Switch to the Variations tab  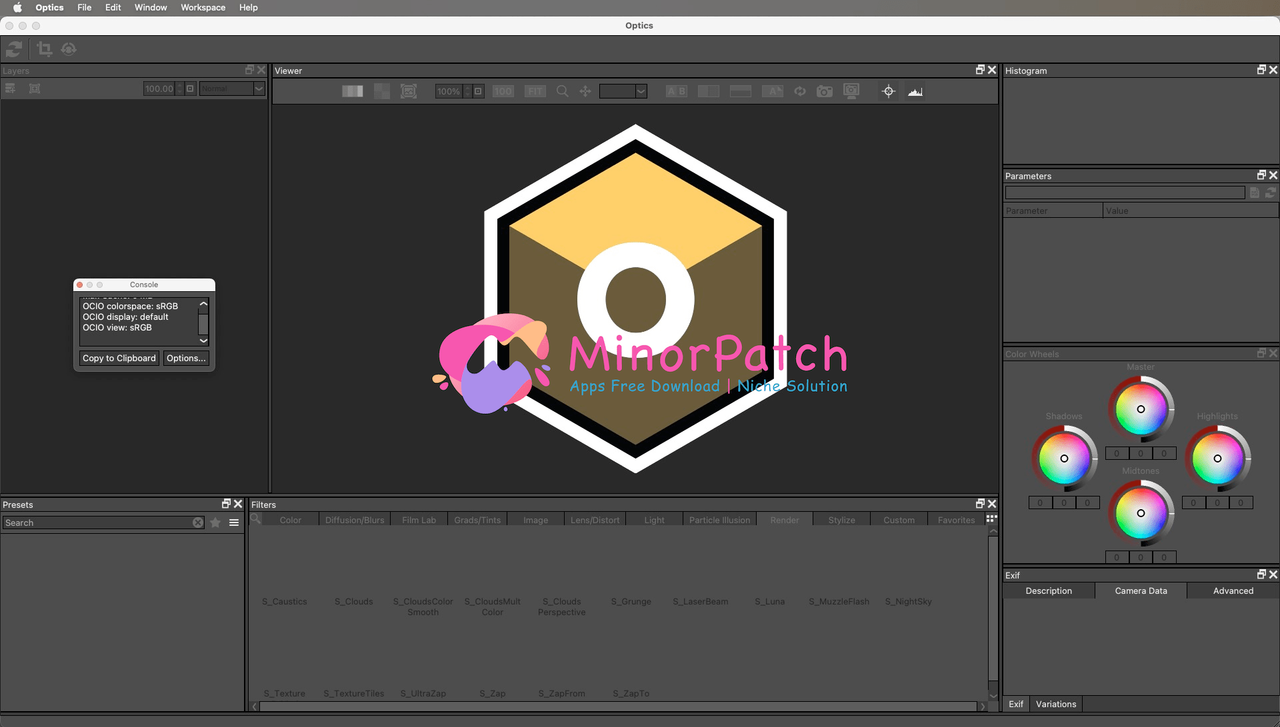(1056, 704)
